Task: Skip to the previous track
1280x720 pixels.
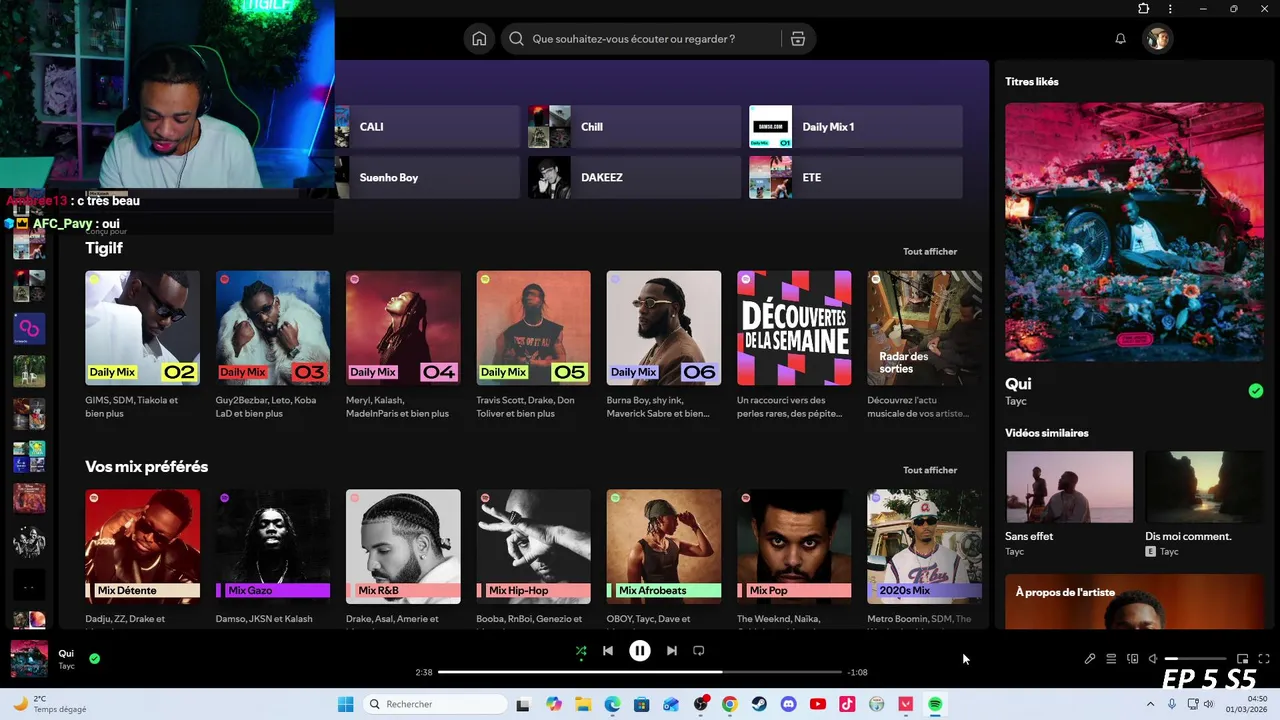Action: [x=608, y=651]
